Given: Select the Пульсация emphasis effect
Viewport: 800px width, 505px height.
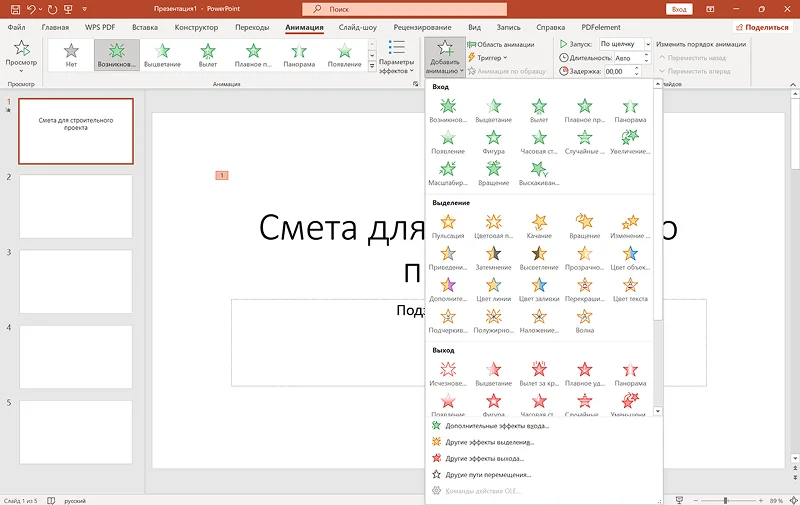Looking at the screenshot, I should click(x=448, y=224).
